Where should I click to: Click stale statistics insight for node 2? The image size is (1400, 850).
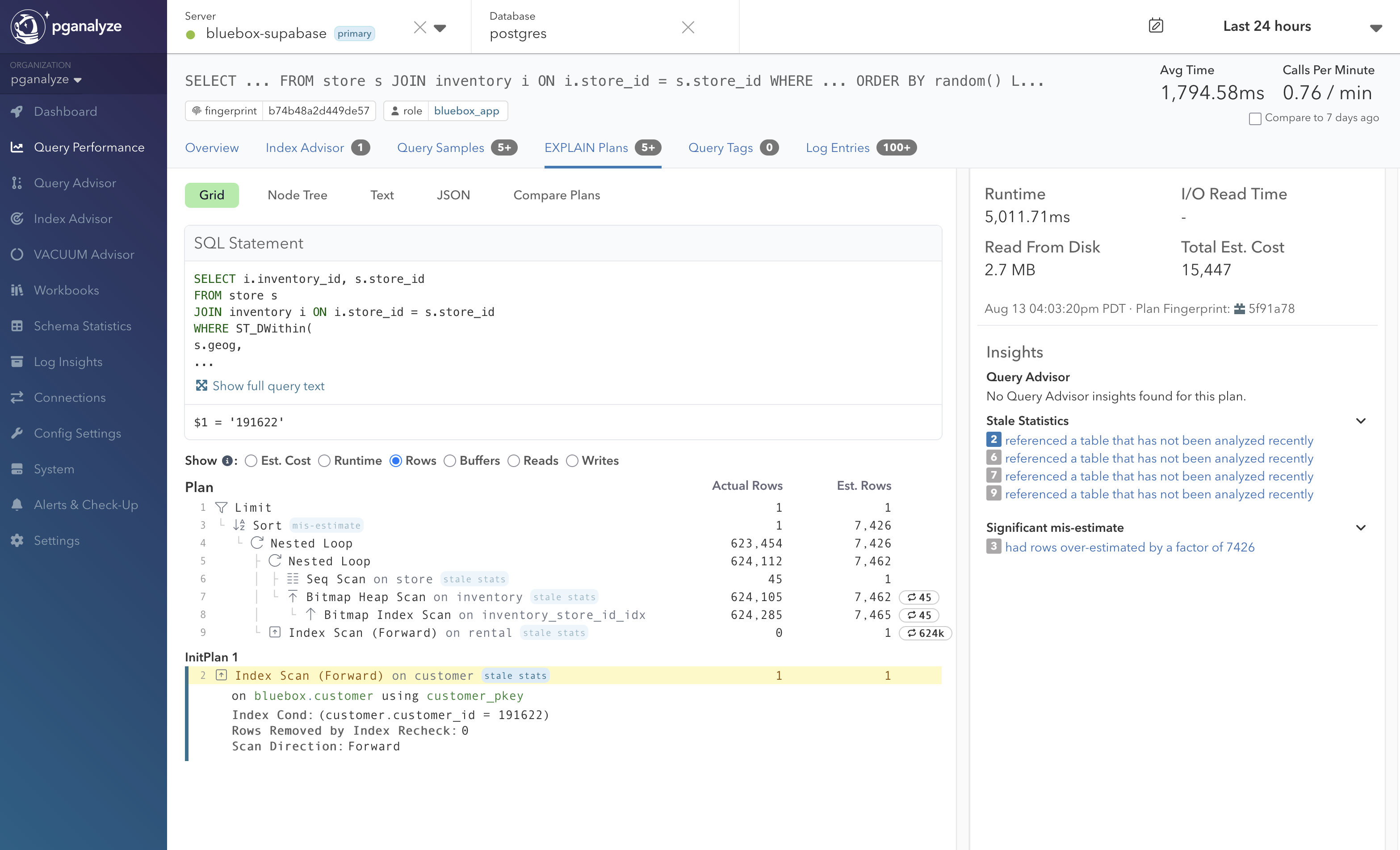point(1158,440)
